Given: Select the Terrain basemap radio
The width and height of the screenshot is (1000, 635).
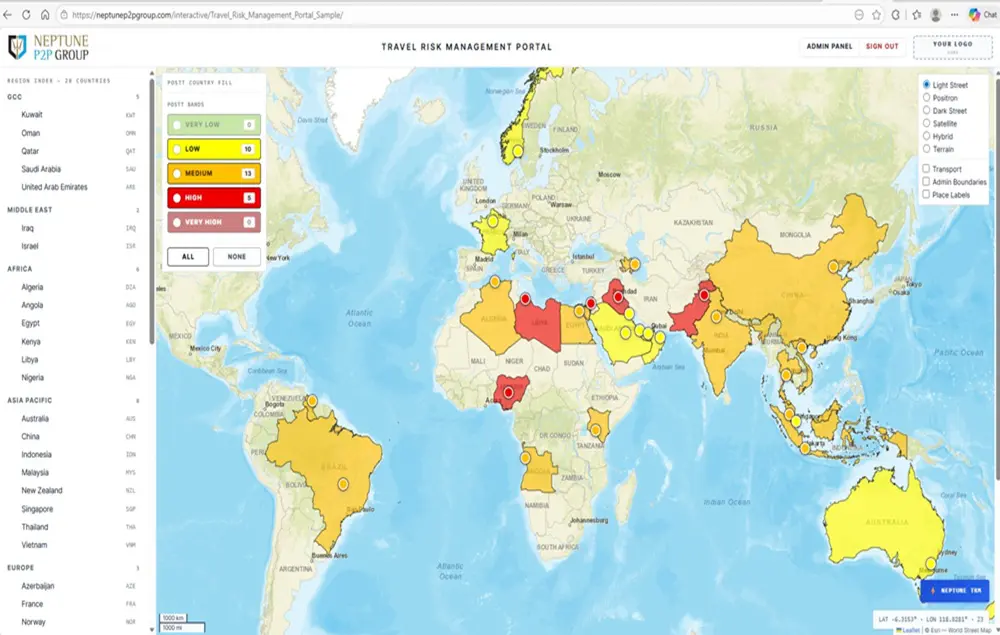Looking at the screenshot, I should pos(927,149).
